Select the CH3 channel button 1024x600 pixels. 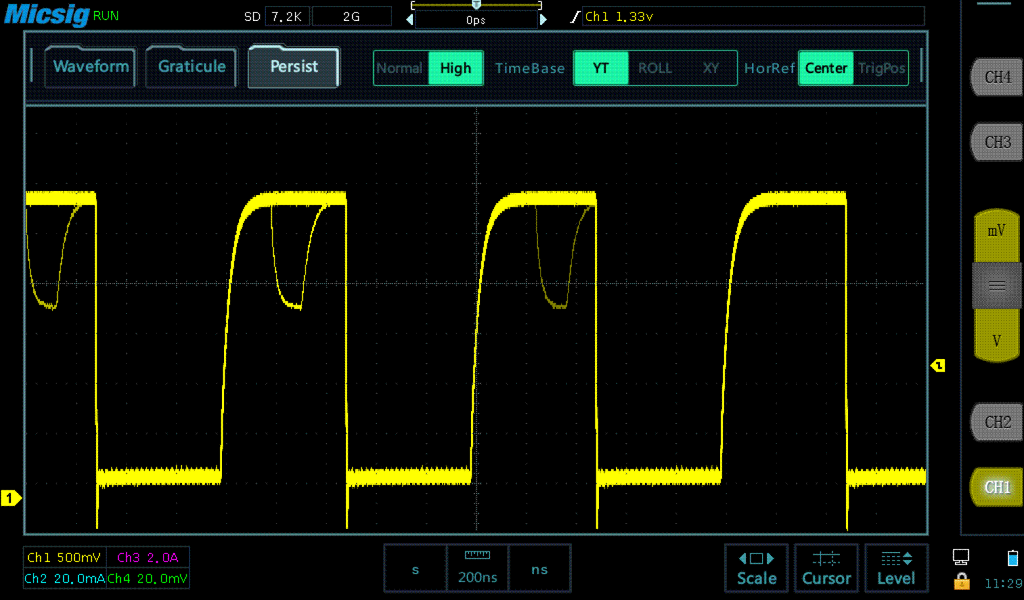coord(997,142)
